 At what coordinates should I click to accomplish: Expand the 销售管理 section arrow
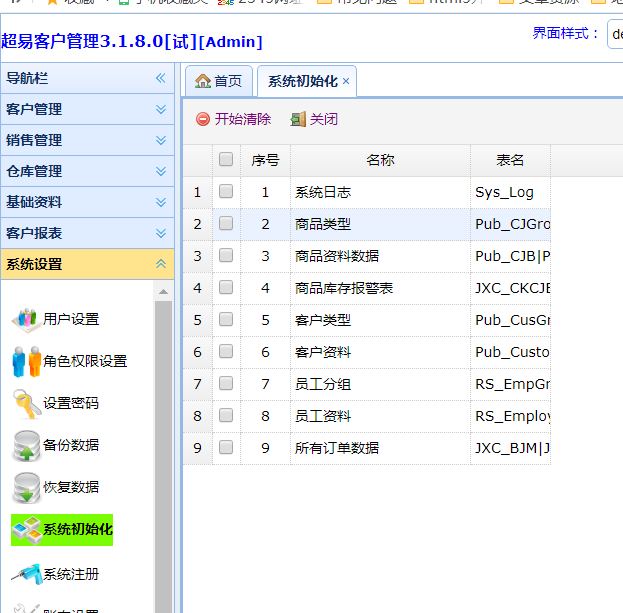[161, 140]
